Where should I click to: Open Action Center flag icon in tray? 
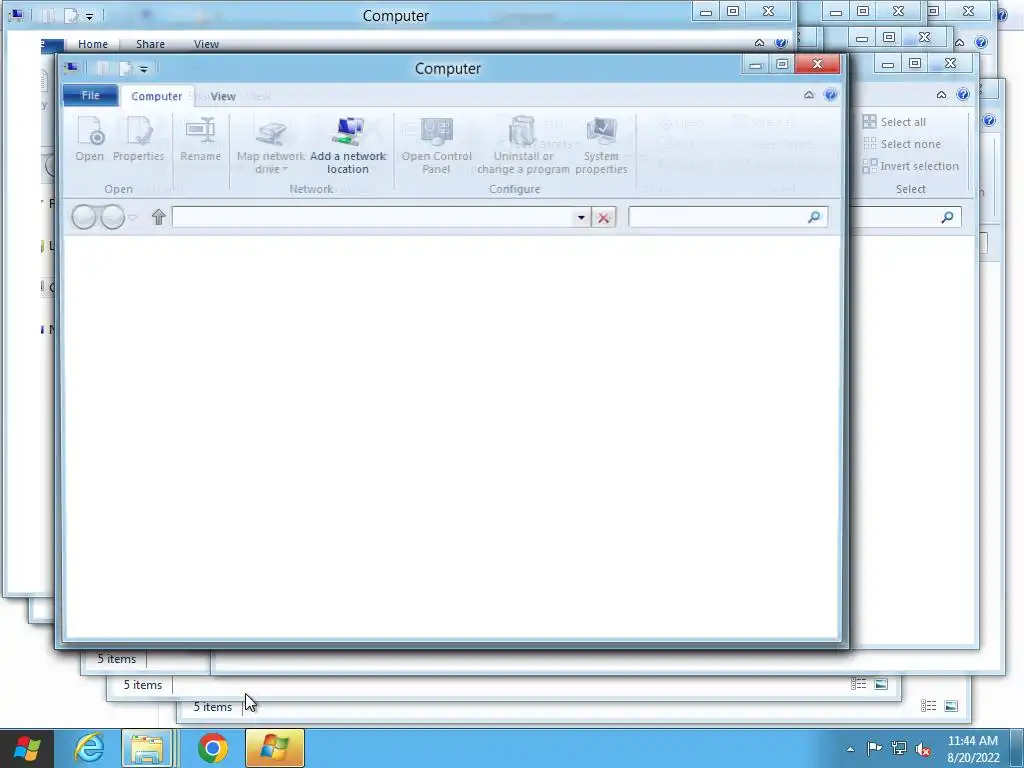[x=874, y=749]
